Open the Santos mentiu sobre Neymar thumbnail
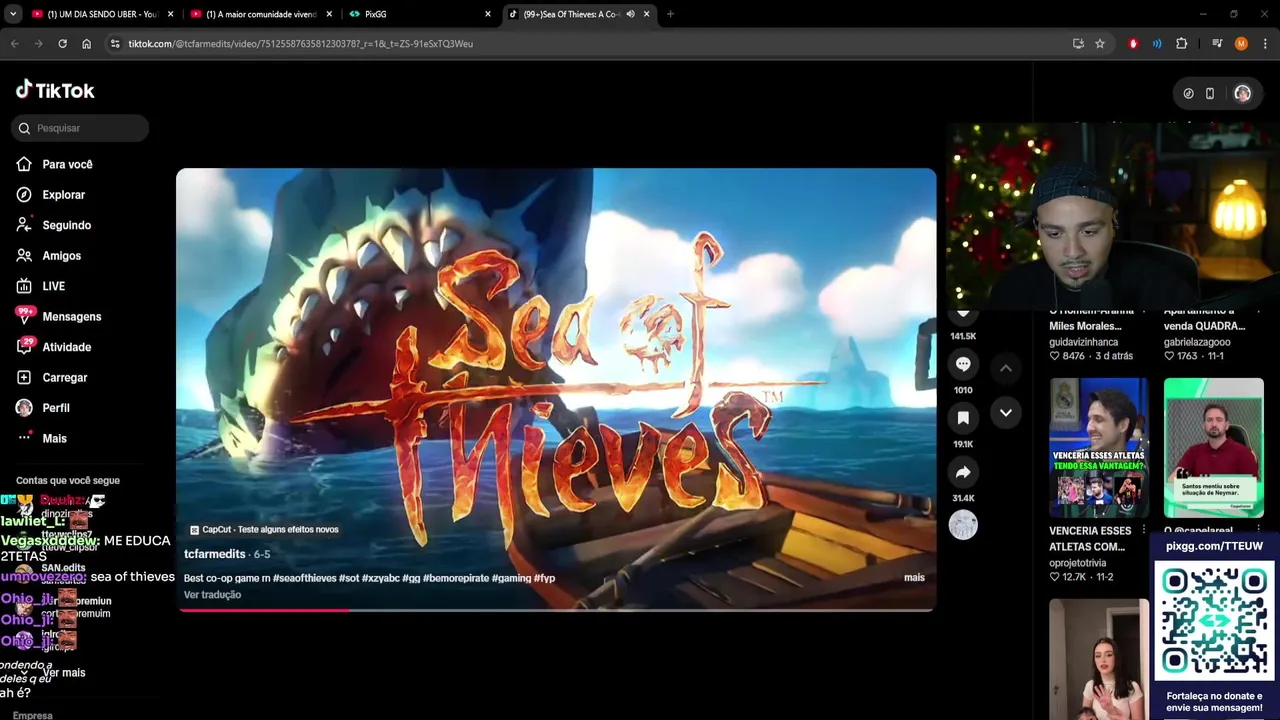The image size is (1280, 720). [1213, 447]
